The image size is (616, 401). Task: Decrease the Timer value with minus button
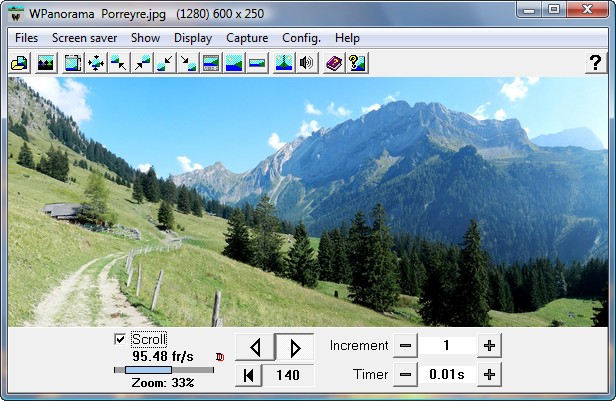point(405,375)
